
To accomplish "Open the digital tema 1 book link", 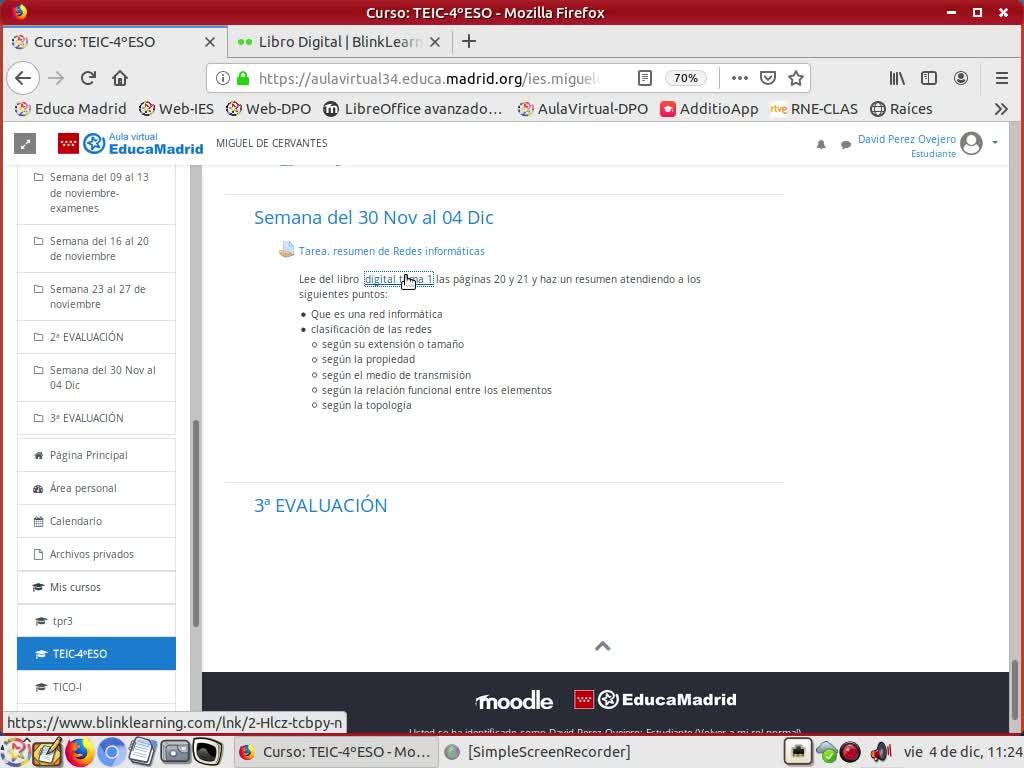I will click(x=398, y=280).
